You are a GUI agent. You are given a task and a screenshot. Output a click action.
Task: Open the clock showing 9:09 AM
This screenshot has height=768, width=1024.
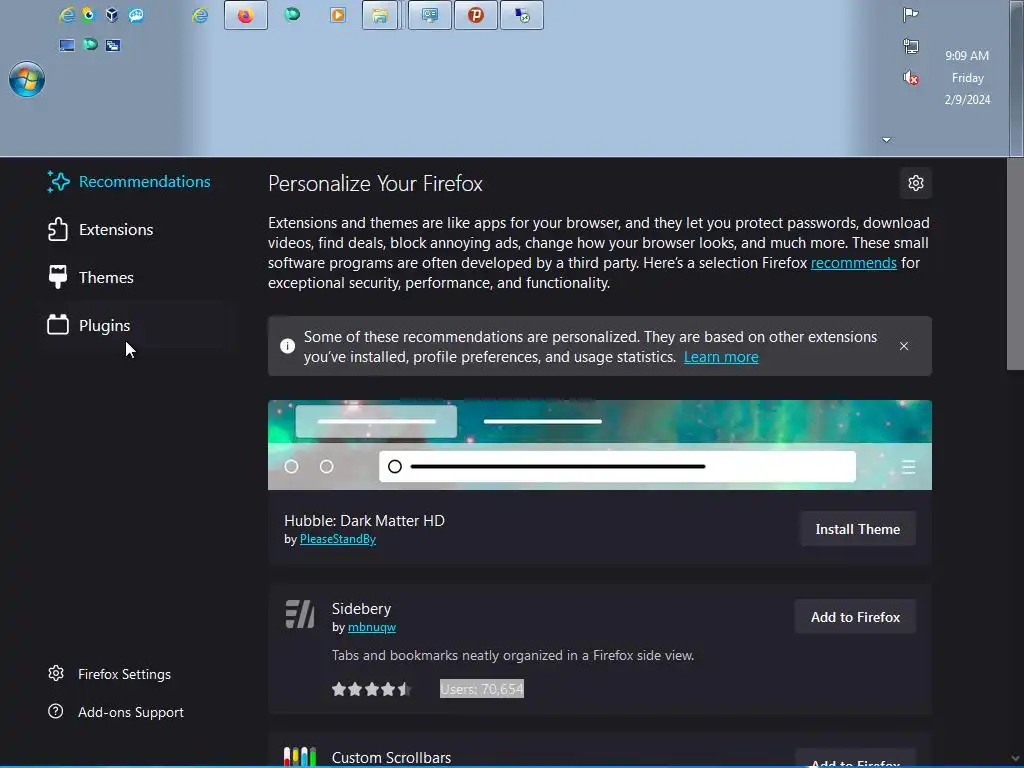click(967, 78)
